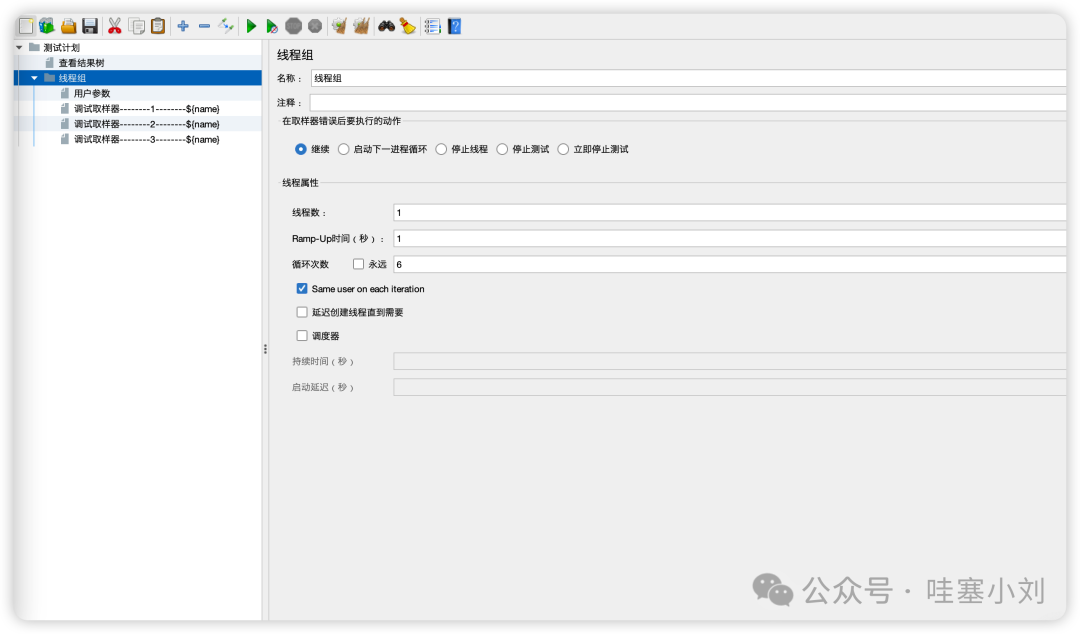The image size is (1080, 634).
Task: Click the 名称 input field
Action: (x=688, y=78)
